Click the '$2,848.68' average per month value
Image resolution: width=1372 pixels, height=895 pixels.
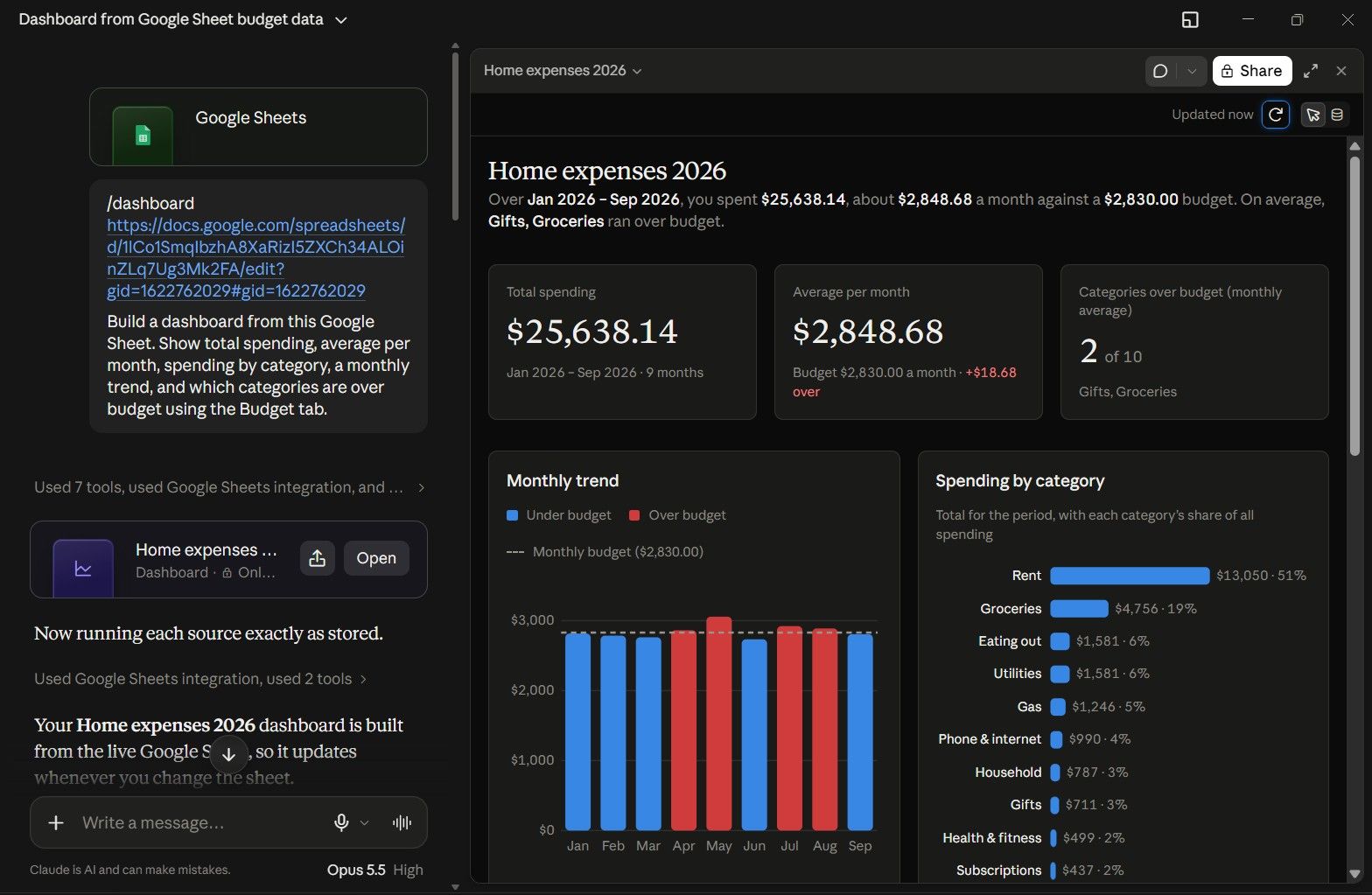[868, 332]
